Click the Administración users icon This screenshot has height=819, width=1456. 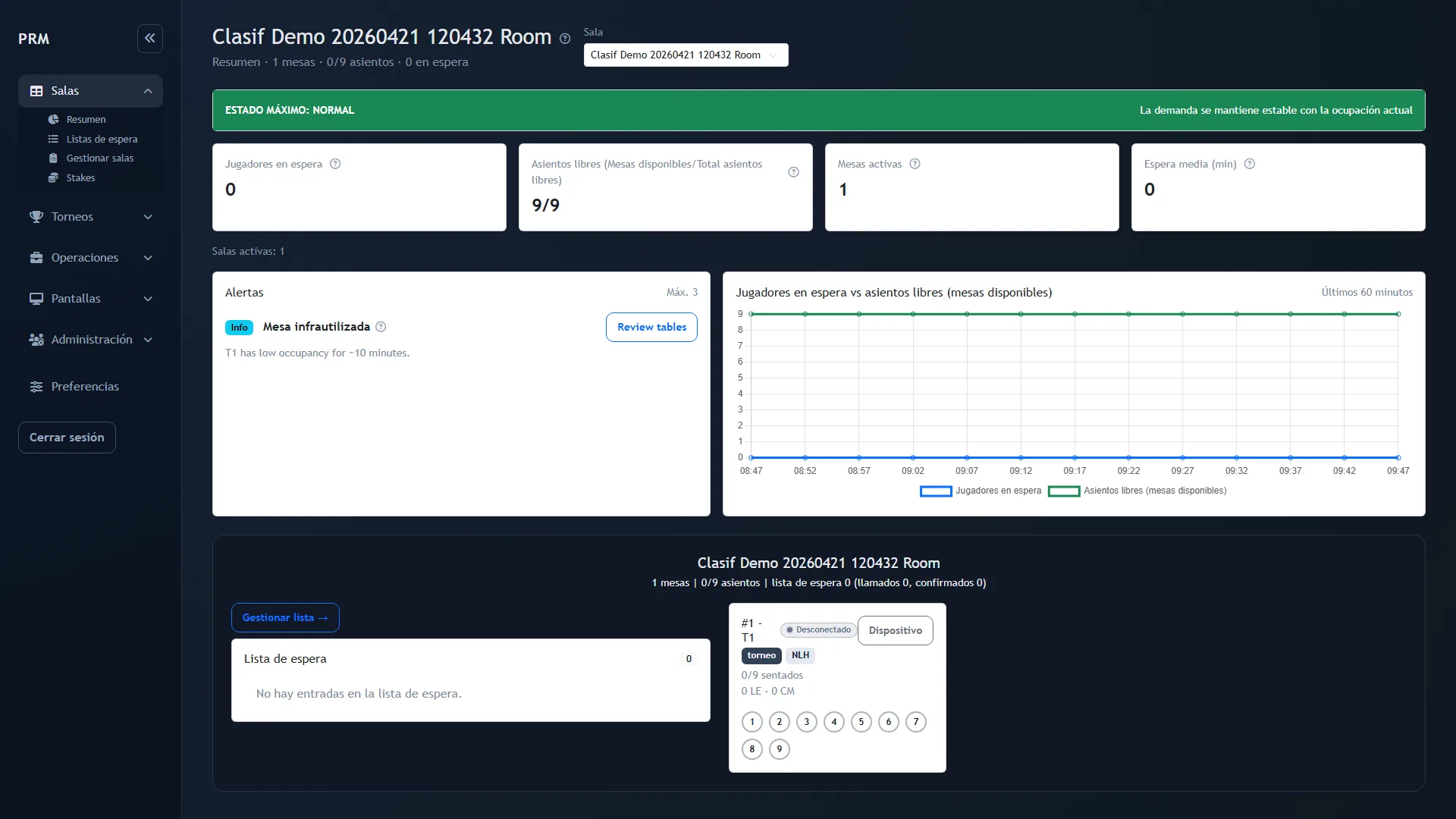(x=36, y=340)
